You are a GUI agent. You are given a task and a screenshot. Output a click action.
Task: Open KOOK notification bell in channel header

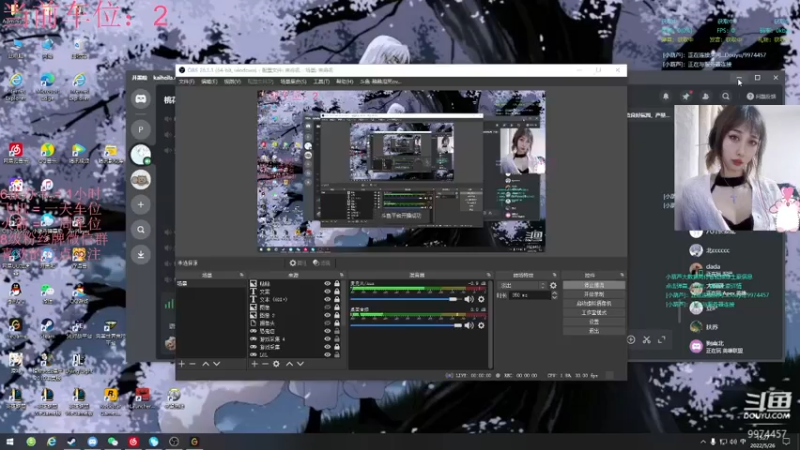pyautogui.click(x=666, y=96)
